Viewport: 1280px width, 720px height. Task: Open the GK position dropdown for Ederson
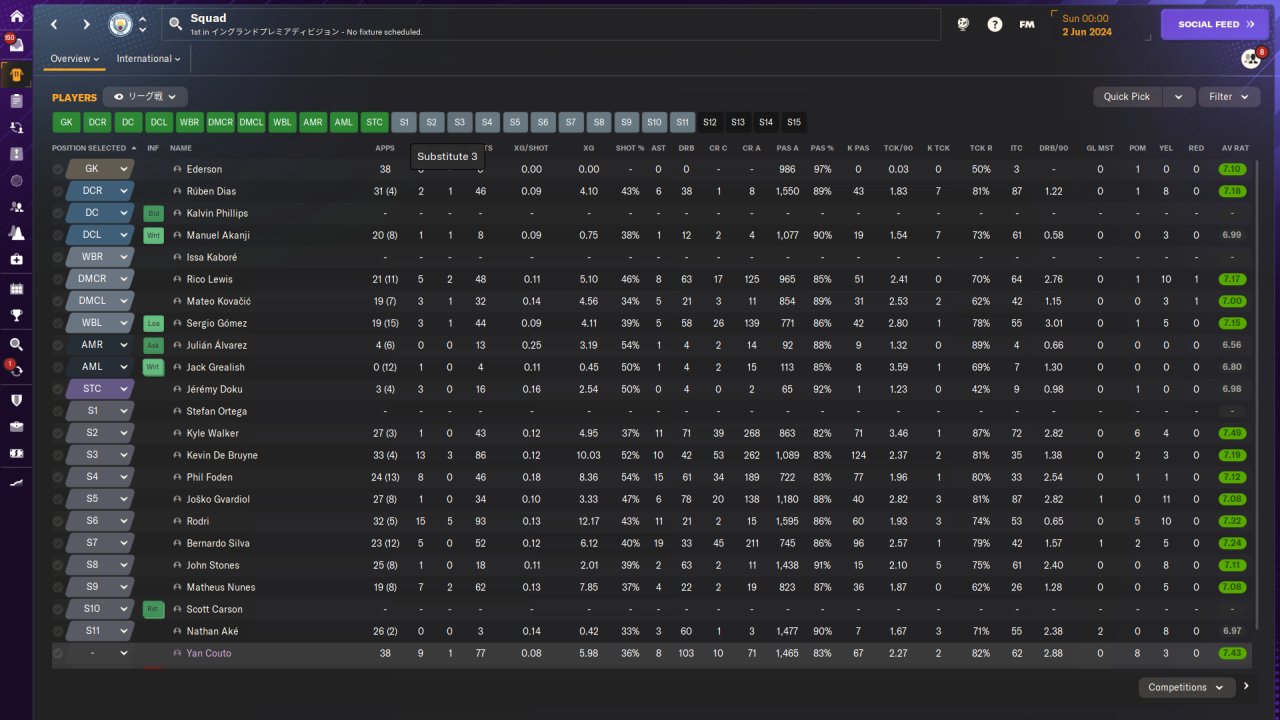click(x=100, y=169)
